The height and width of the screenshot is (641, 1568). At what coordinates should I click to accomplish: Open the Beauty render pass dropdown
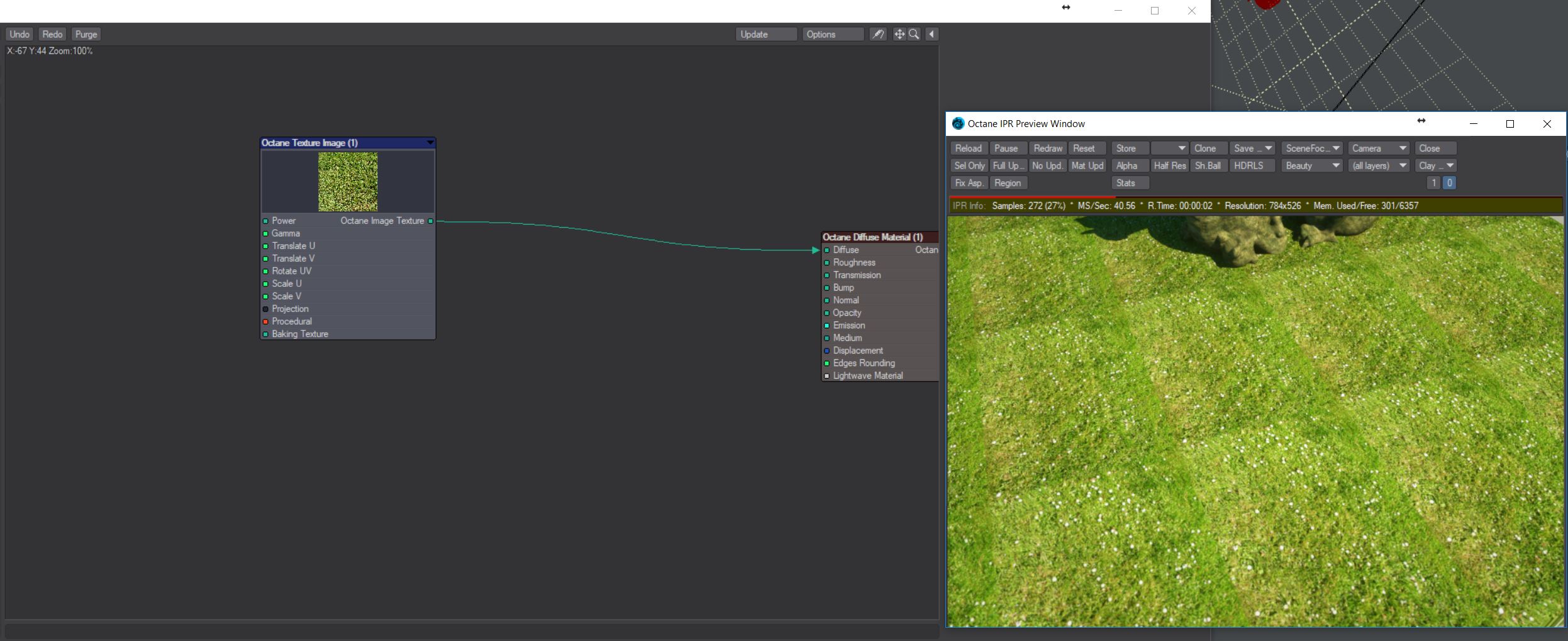tap(1312, 166)
